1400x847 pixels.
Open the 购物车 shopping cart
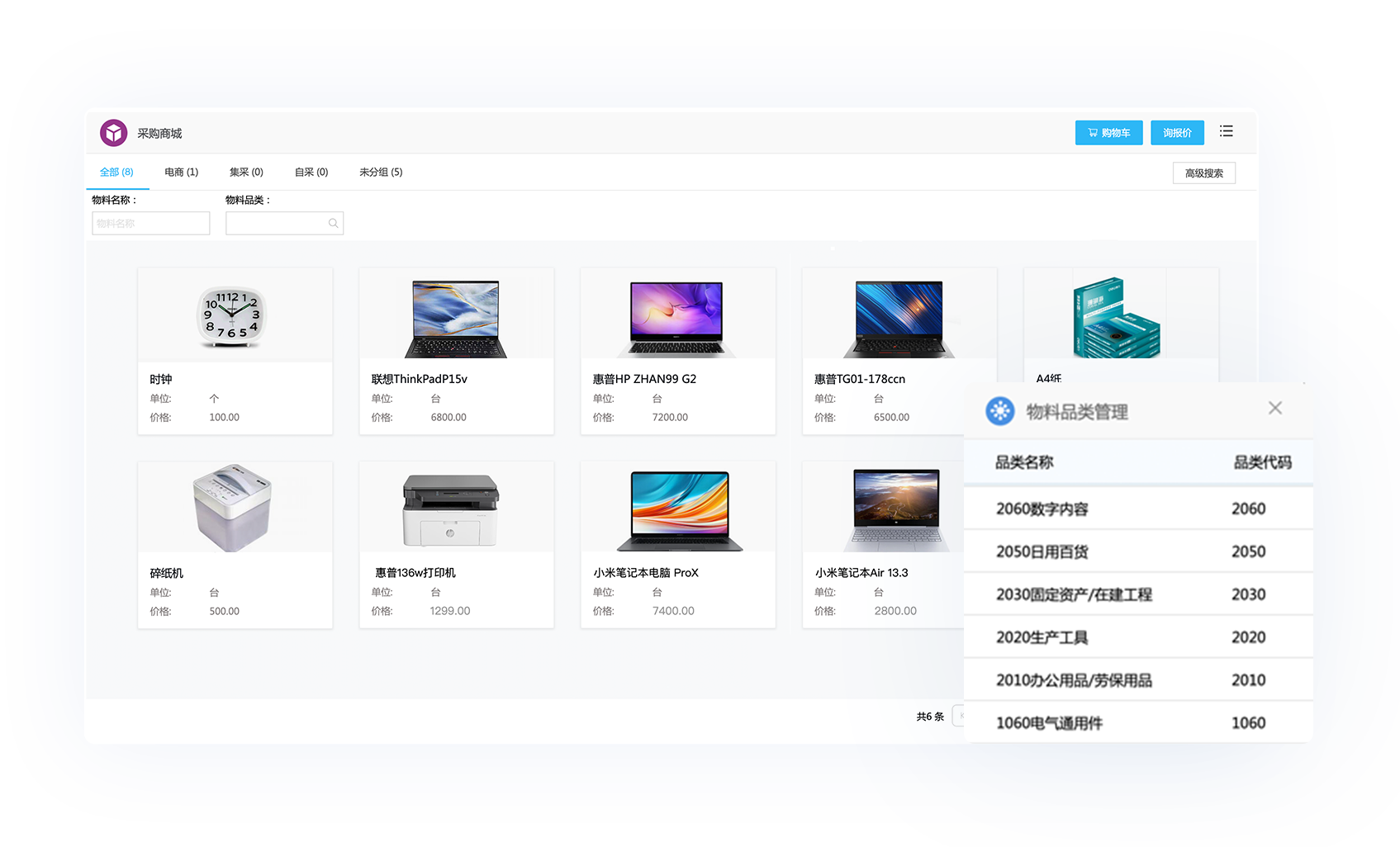click(1108, 133)
